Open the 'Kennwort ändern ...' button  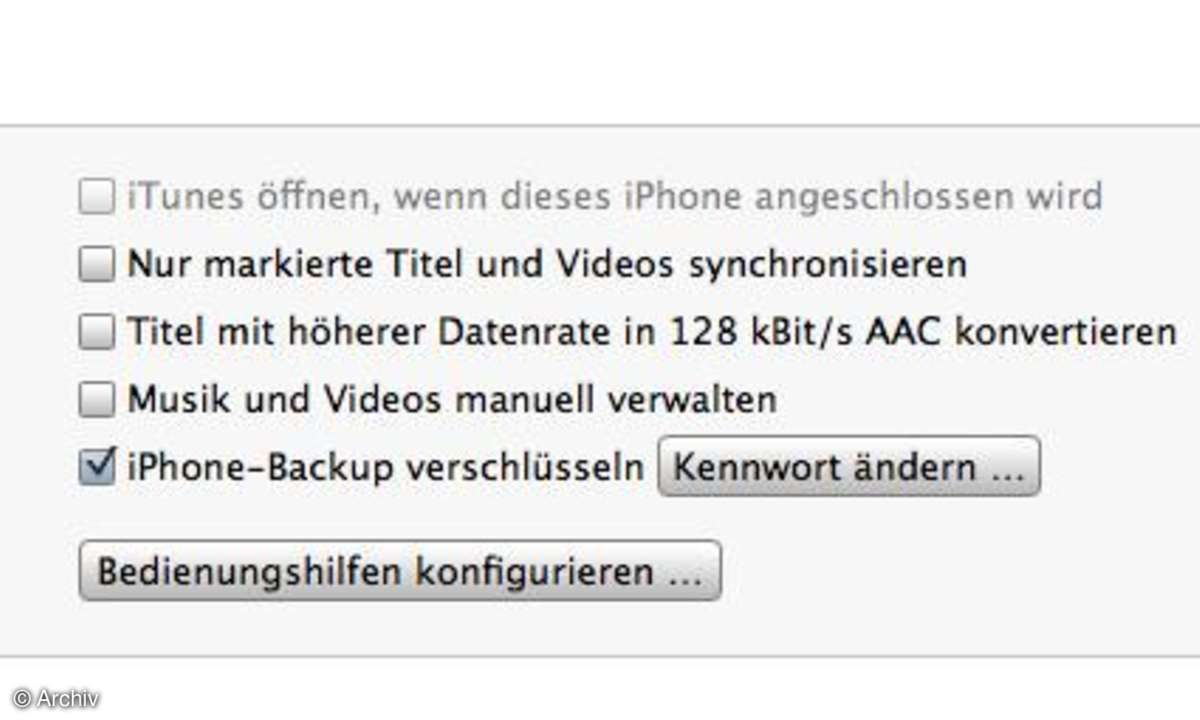point(849,467)
